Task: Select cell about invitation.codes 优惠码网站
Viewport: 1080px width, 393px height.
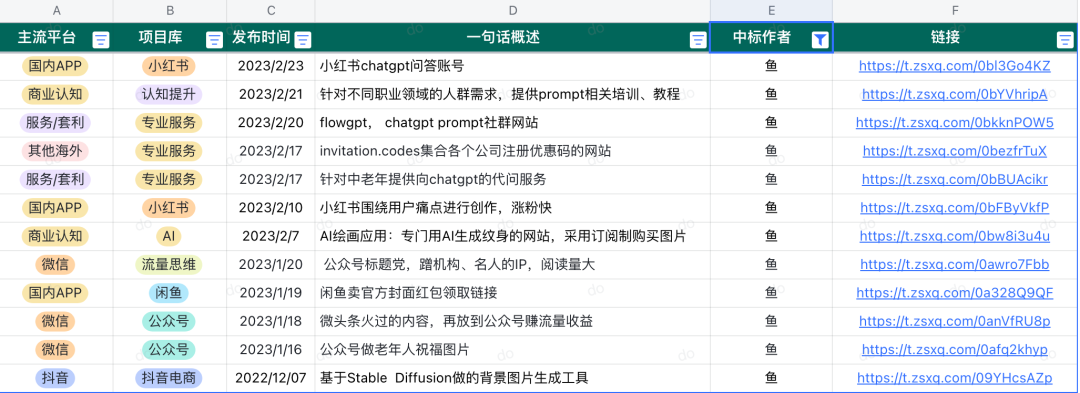Action: (512, 151)
